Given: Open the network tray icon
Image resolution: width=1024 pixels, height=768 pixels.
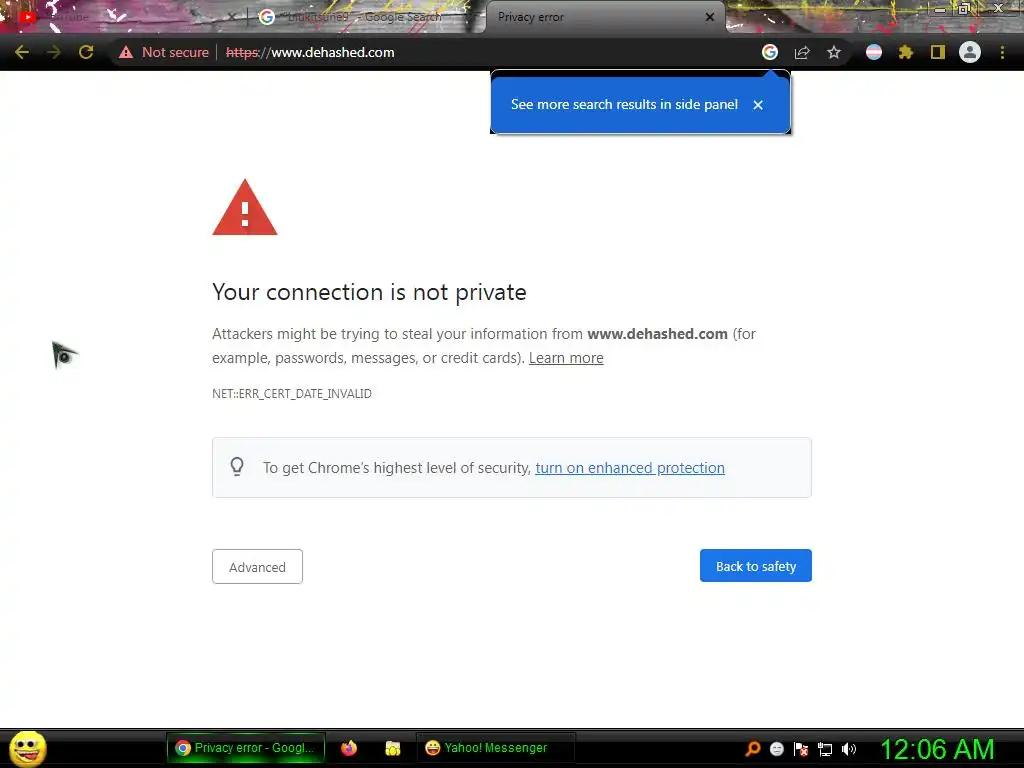Looking at the screenshot, I should point(825,749).
